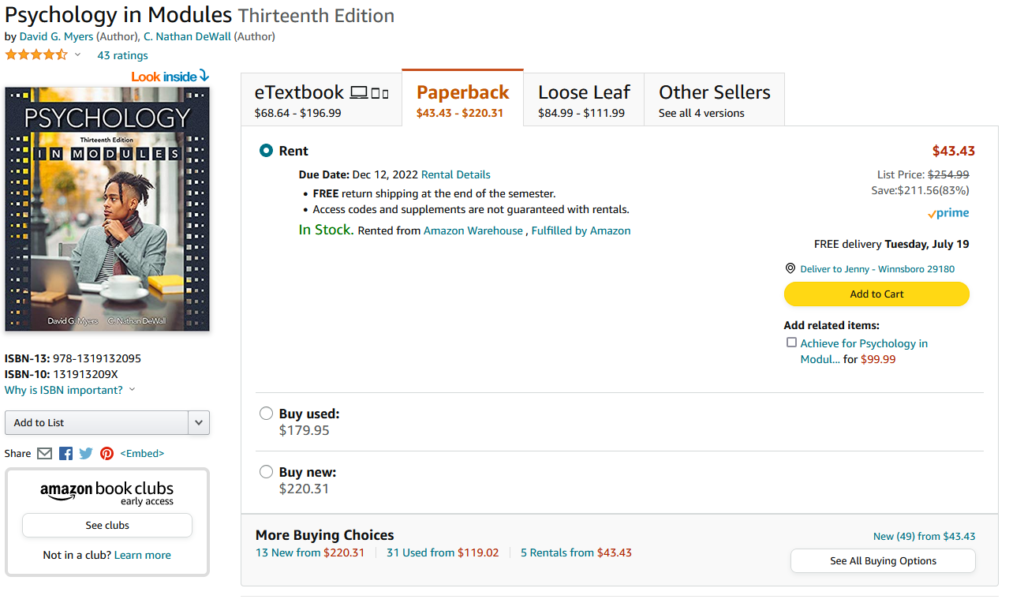The image size is (1024, 603).
Task: Choose the Buy new radio button
Action: (266, 472)
